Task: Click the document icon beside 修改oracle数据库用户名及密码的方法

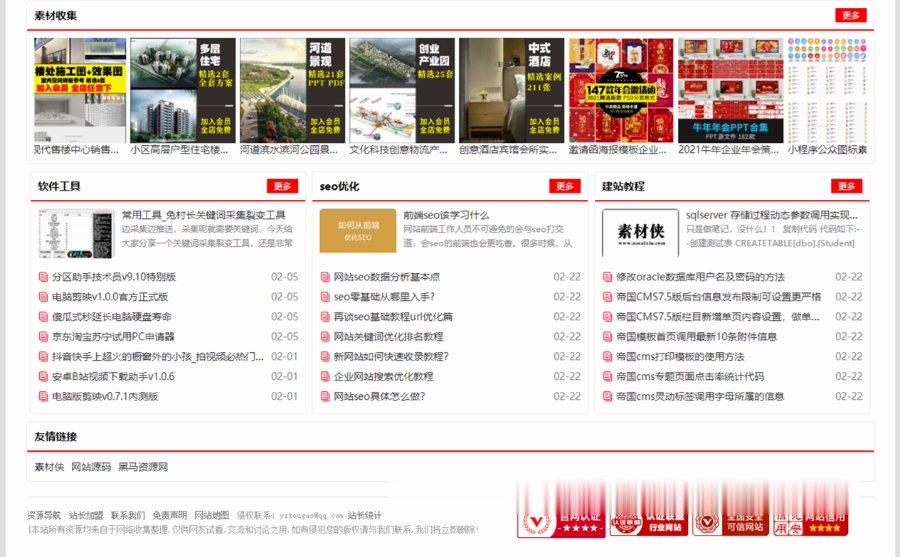Action: (607, 277)
